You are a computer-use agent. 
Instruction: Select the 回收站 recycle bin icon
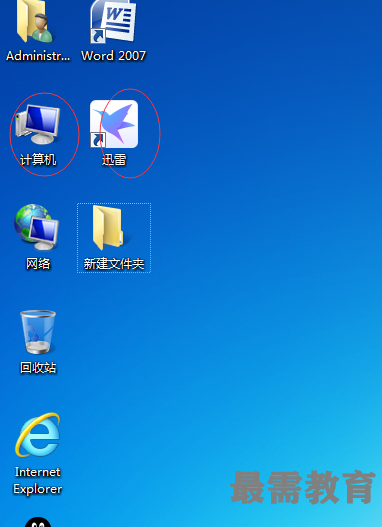[38, 332]
